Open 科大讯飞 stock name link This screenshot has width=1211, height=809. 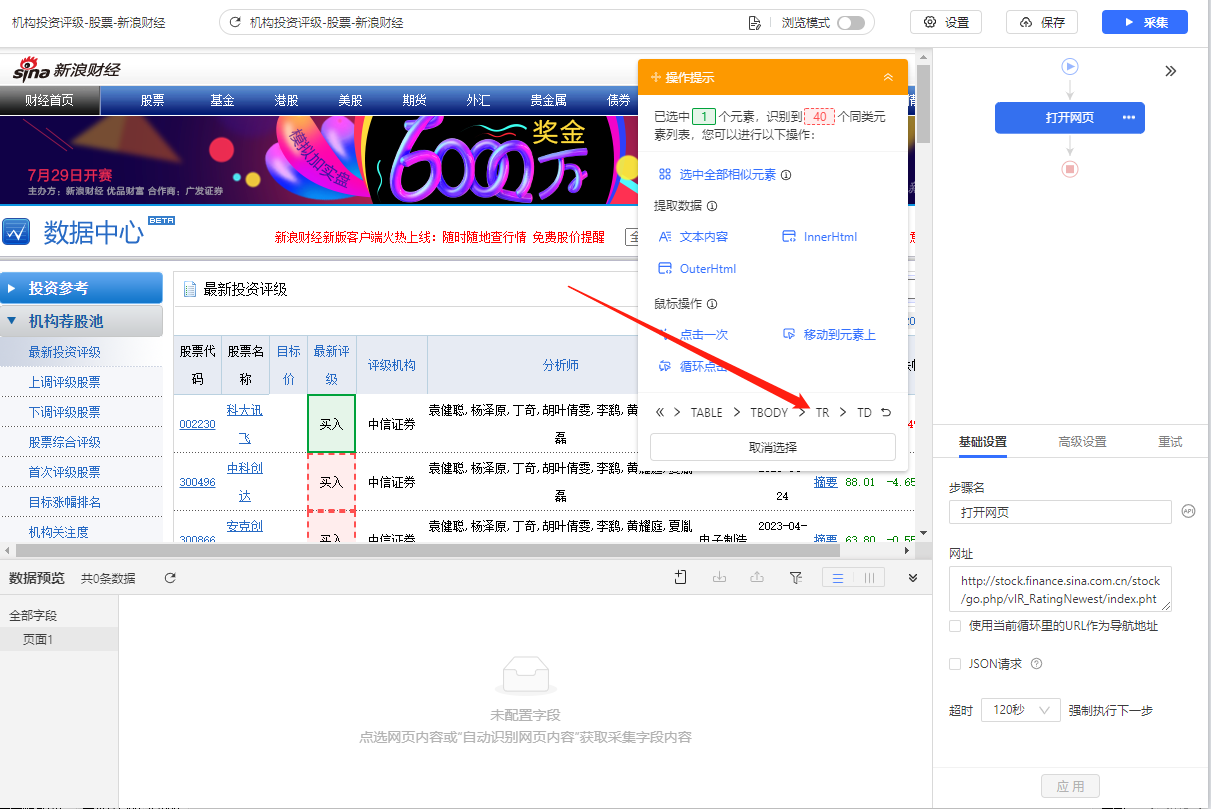click(245, 424)
